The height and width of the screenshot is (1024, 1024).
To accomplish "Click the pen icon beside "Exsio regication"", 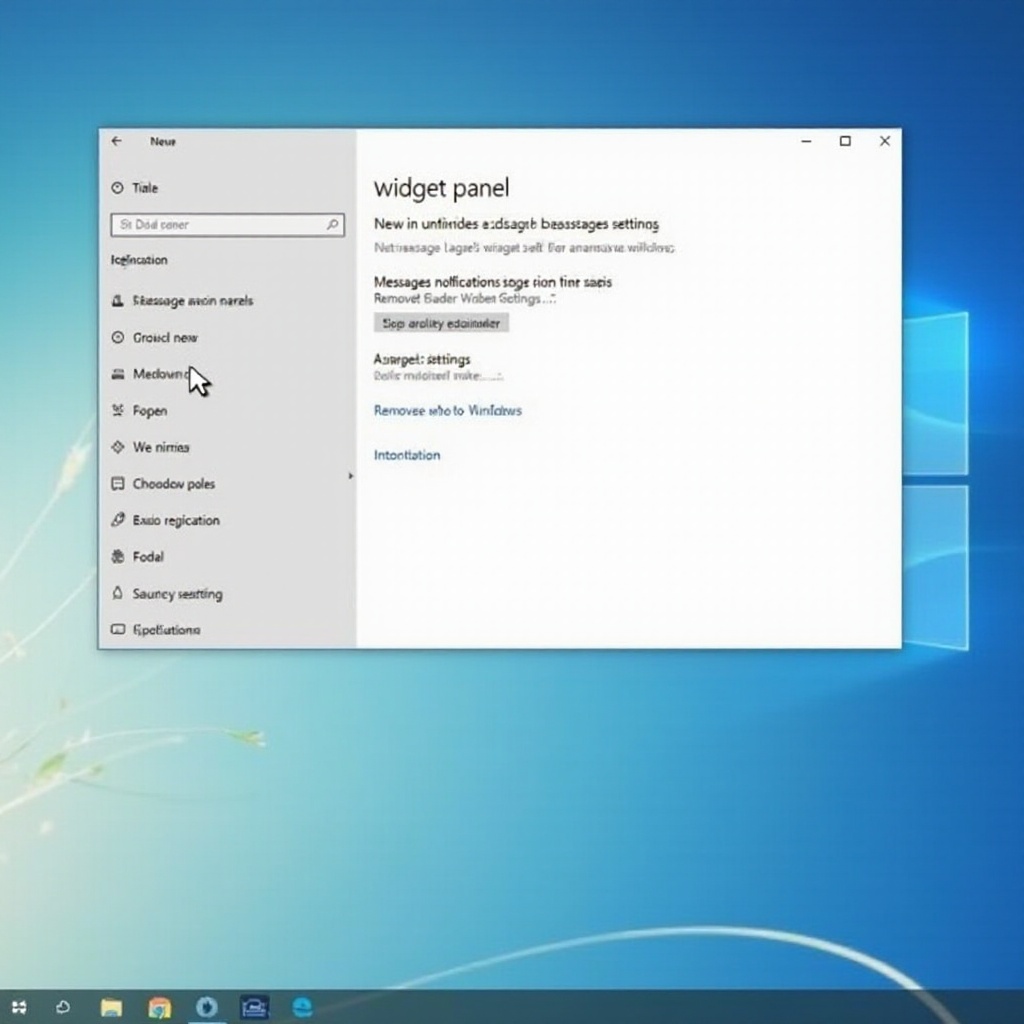I will pyautogui.click(x=118, y=520).
